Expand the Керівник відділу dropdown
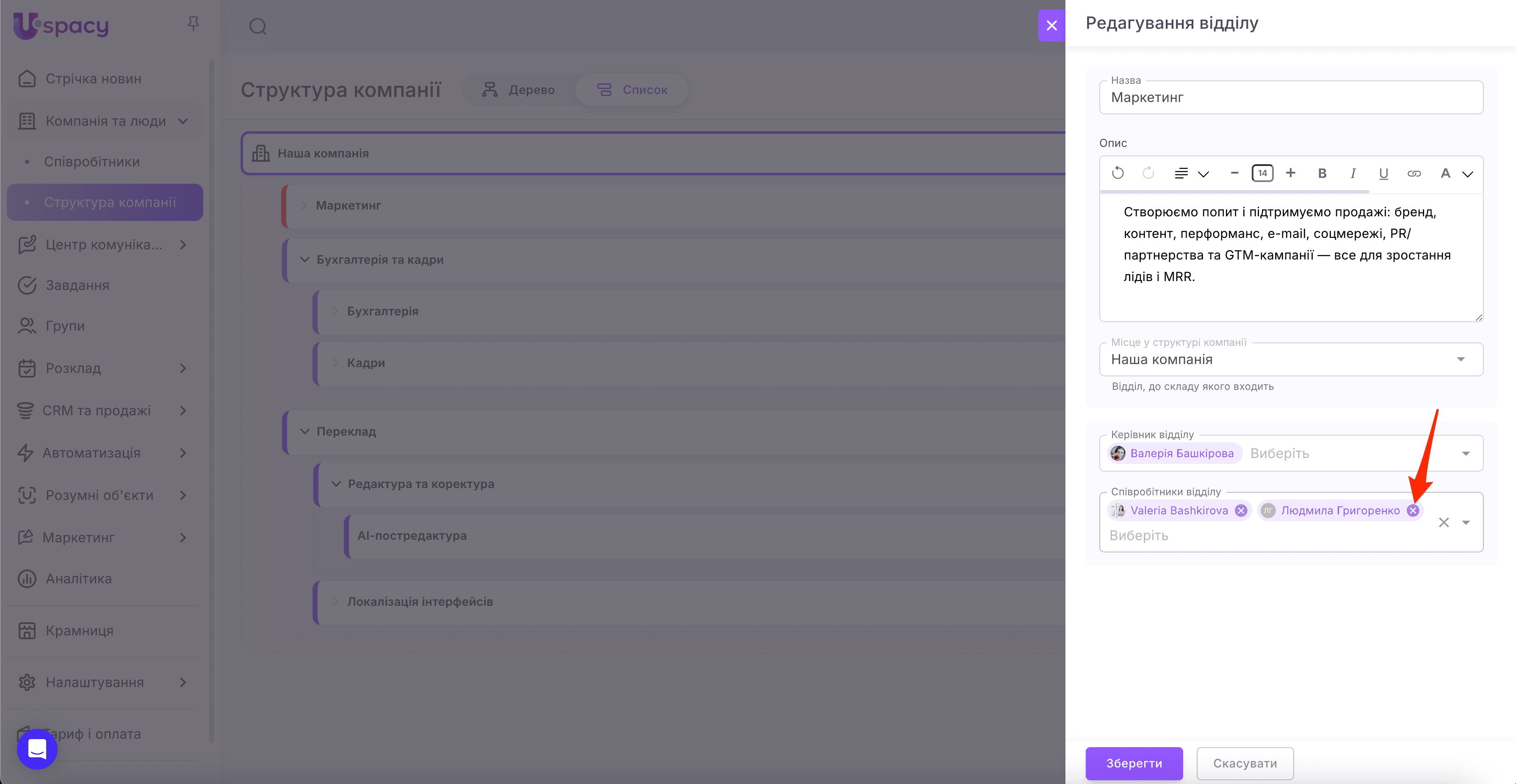This screenshot has height=784, width=1516. [x=1465, y=453]
